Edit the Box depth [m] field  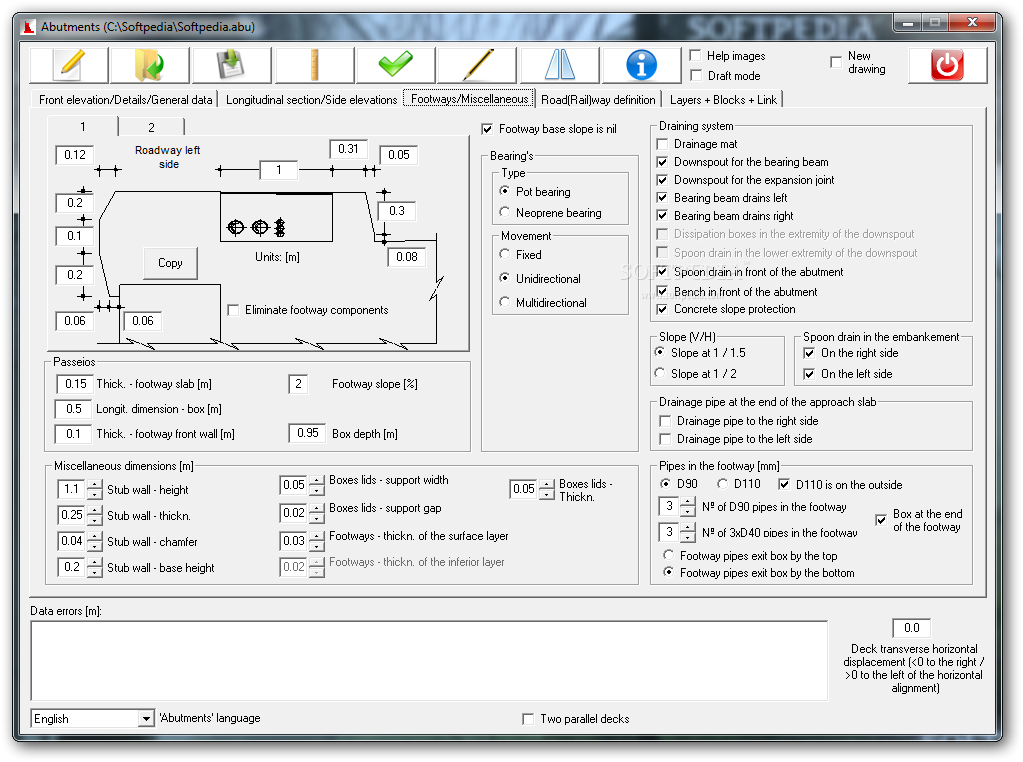point(307,433)
